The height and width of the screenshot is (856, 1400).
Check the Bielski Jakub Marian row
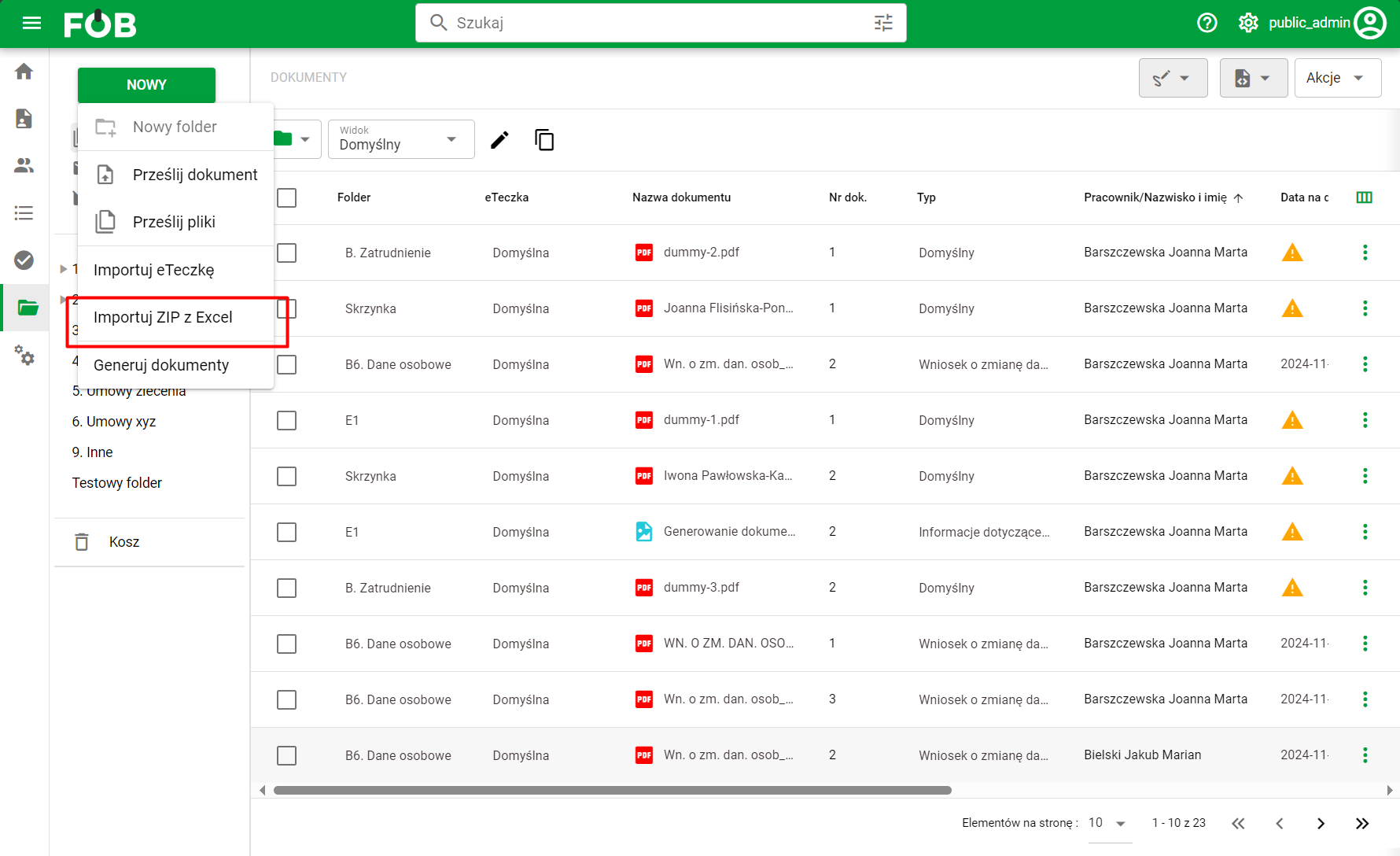[287, 755]
